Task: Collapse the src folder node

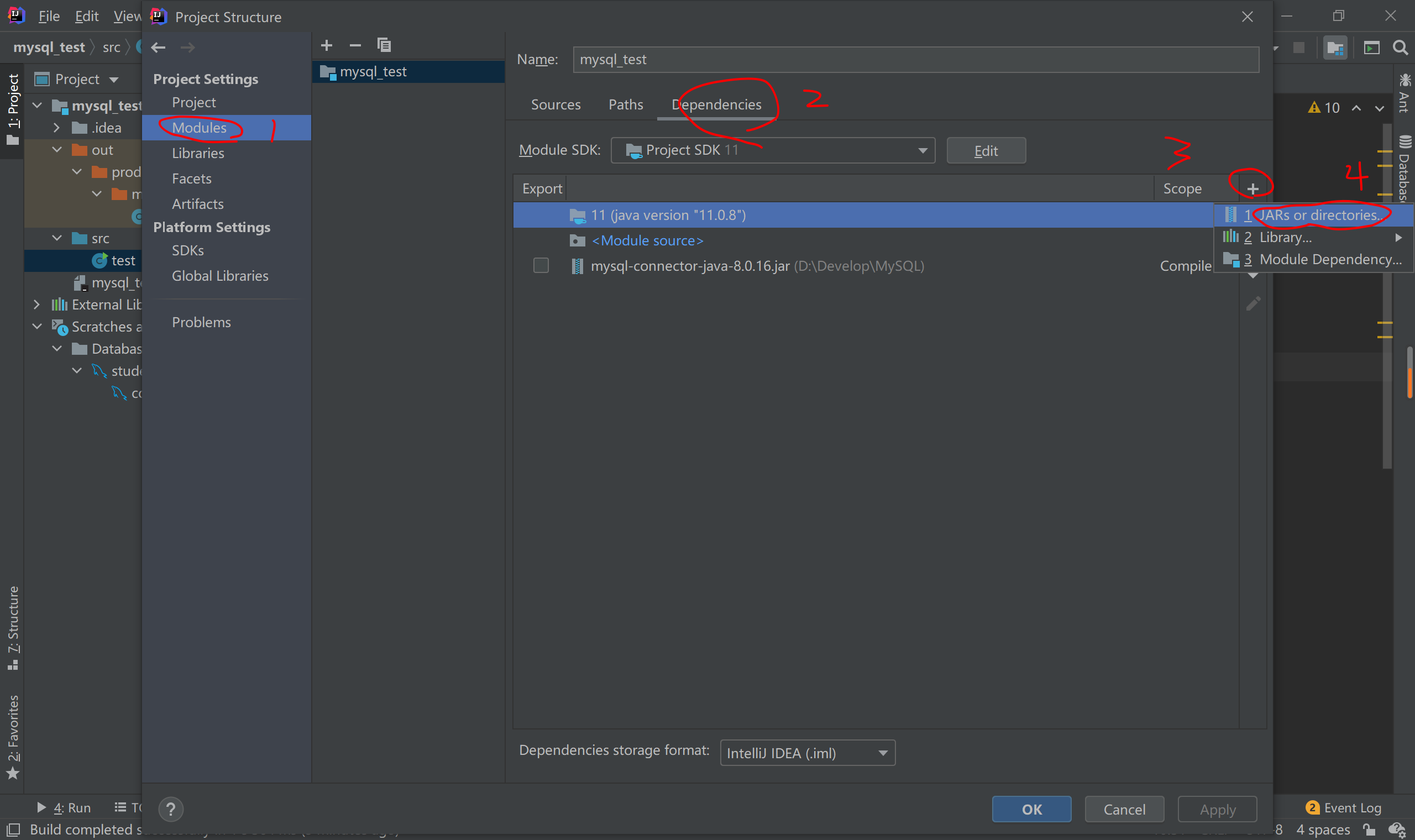Action: [57, 238]
